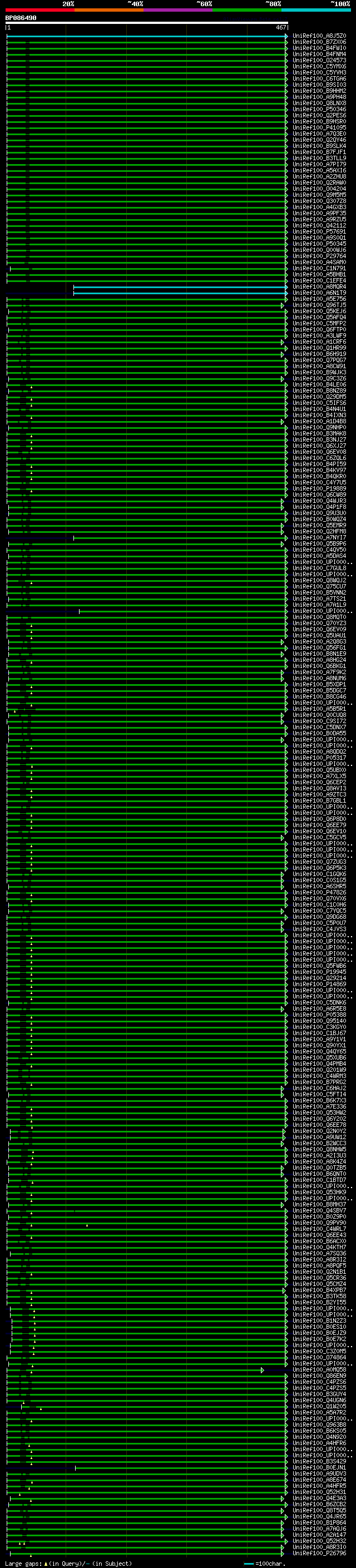The height and width of the screenshot is (1568, 356).
Task: Select hit label UniRef100_Q86EN9
Action: [x=319, y=1376]
